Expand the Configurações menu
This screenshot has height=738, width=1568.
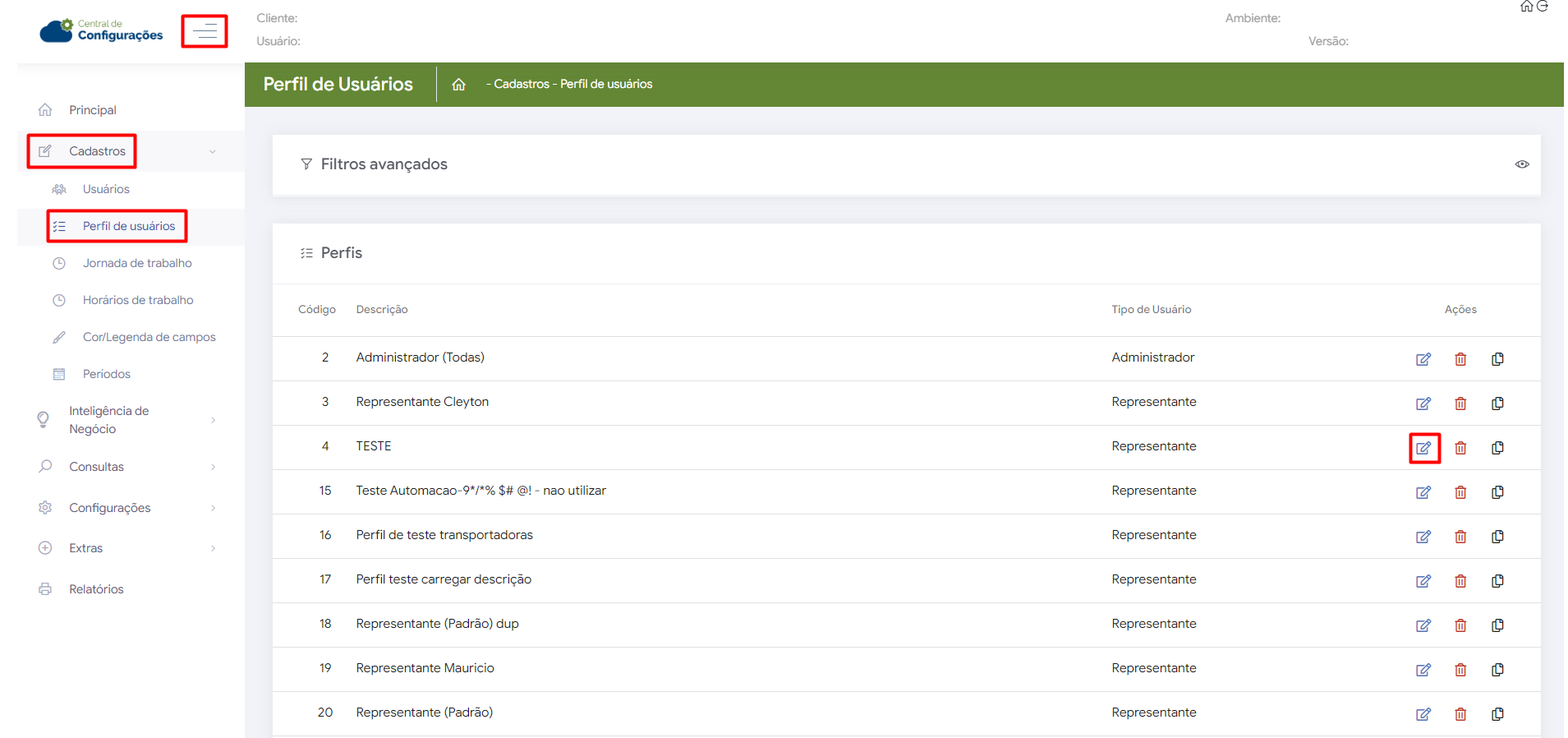coord(213,508)
